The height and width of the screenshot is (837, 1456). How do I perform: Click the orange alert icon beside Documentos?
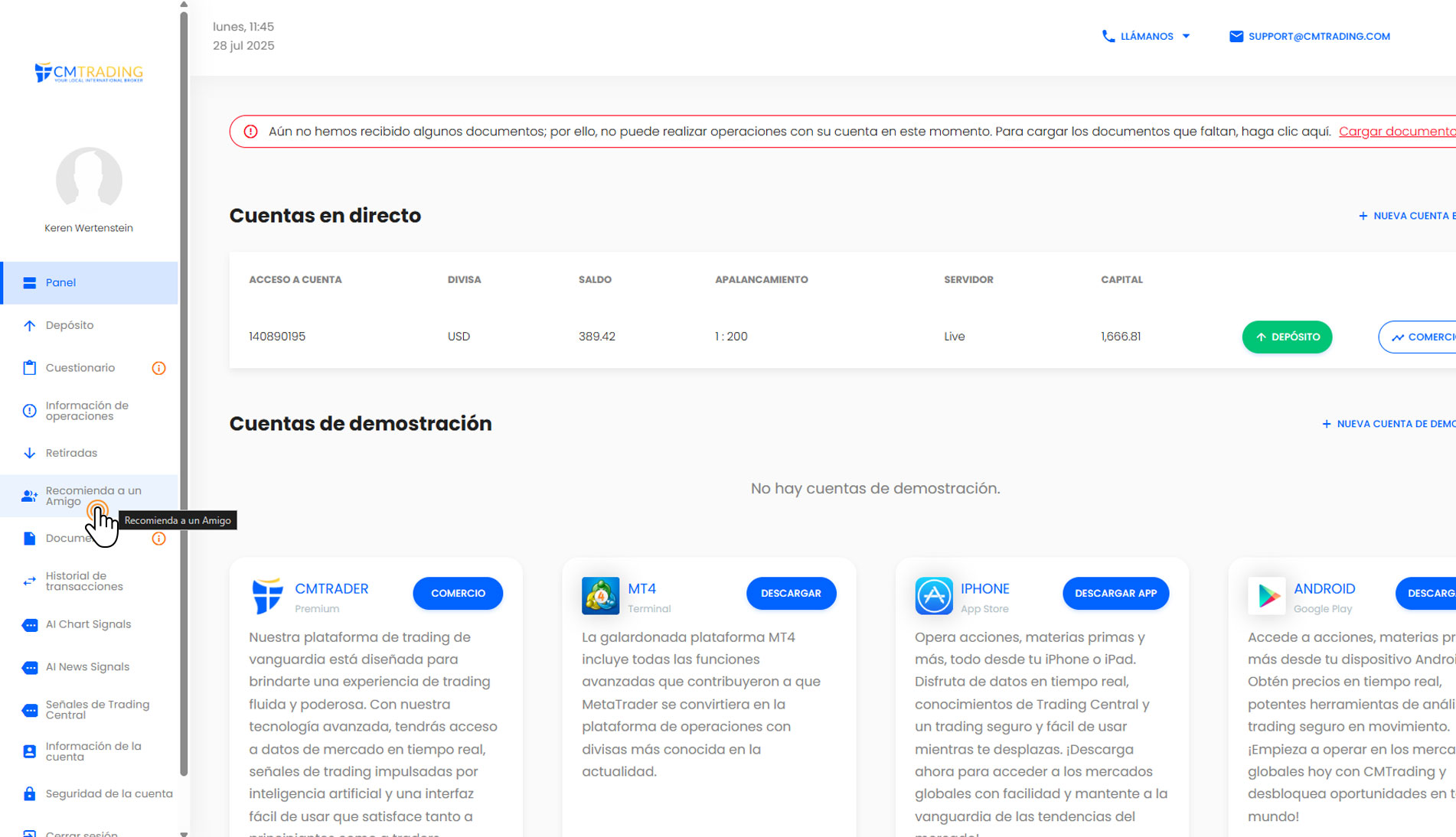(x=158, y=539)
